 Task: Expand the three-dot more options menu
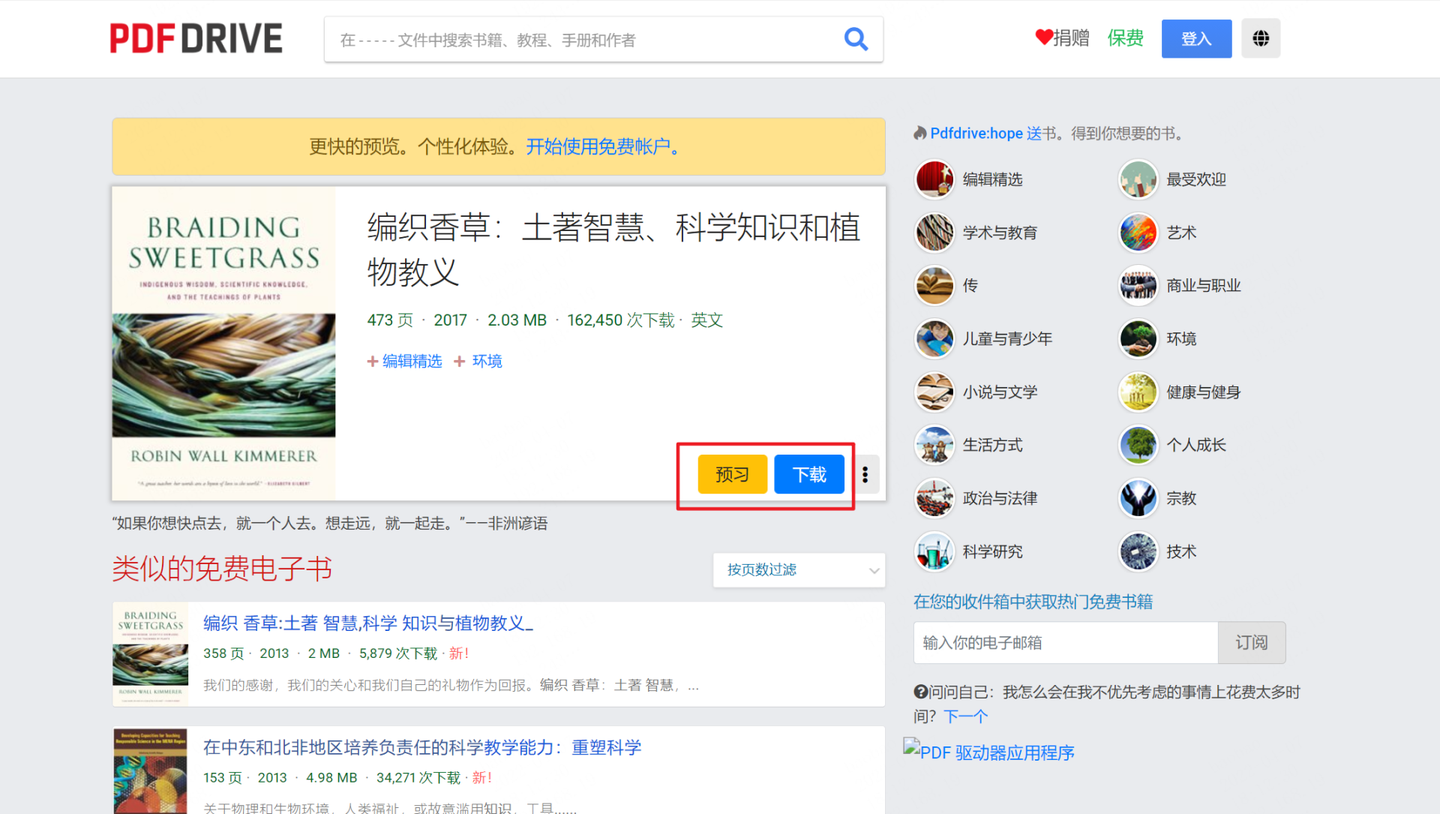click(864, 474)
